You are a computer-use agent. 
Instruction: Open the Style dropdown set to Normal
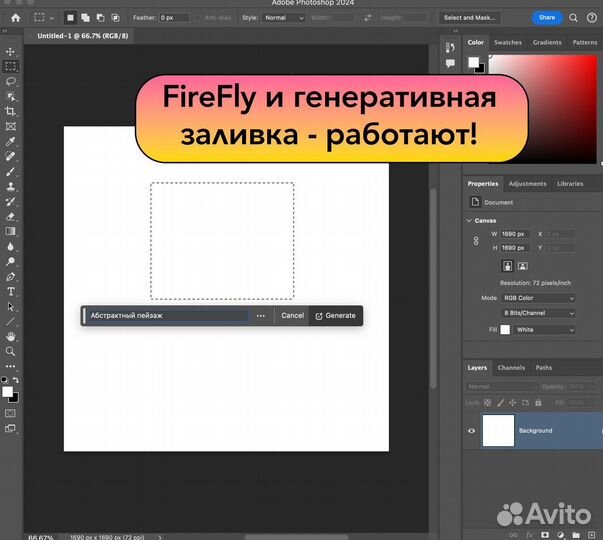(283, 18)
